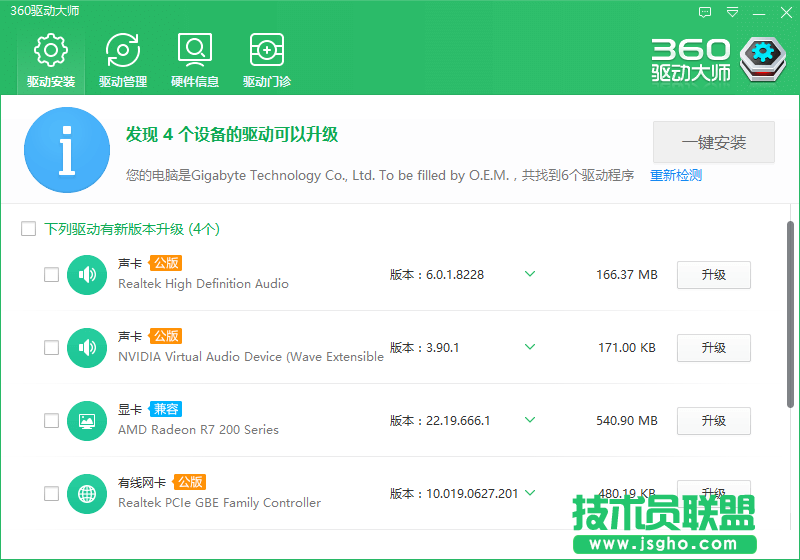Click the 兼容 tag on the 显卡 row
The image size is (800, 560).
point(165,409)
